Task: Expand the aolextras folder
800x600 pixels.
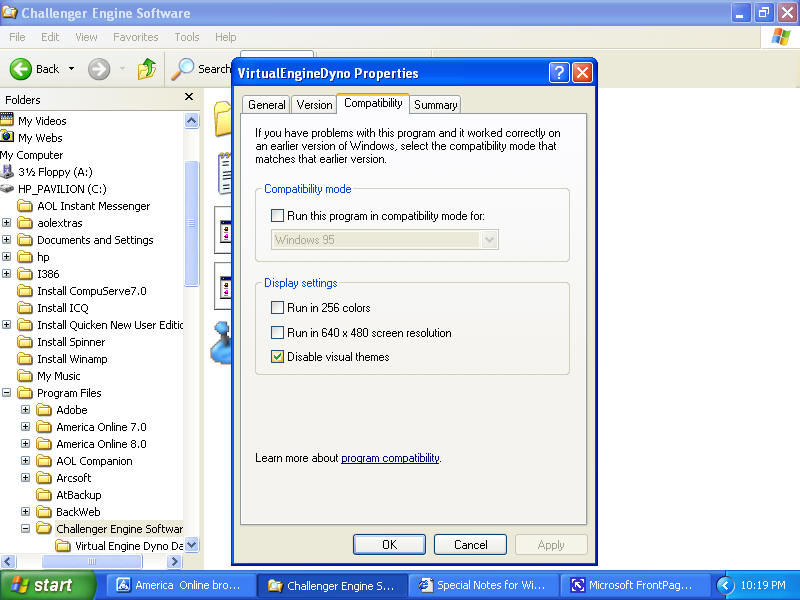Action: click(7, 222)
